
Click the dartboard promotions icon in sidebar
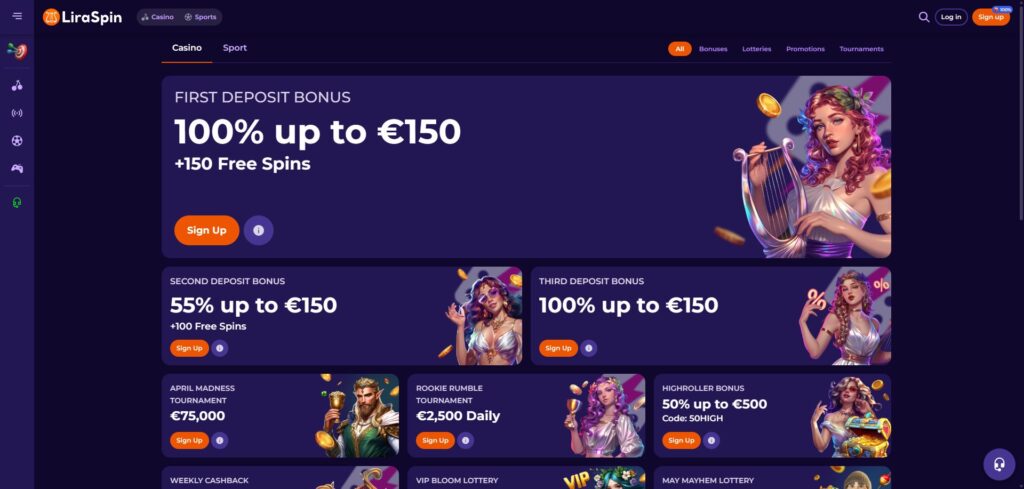[17, 50]
